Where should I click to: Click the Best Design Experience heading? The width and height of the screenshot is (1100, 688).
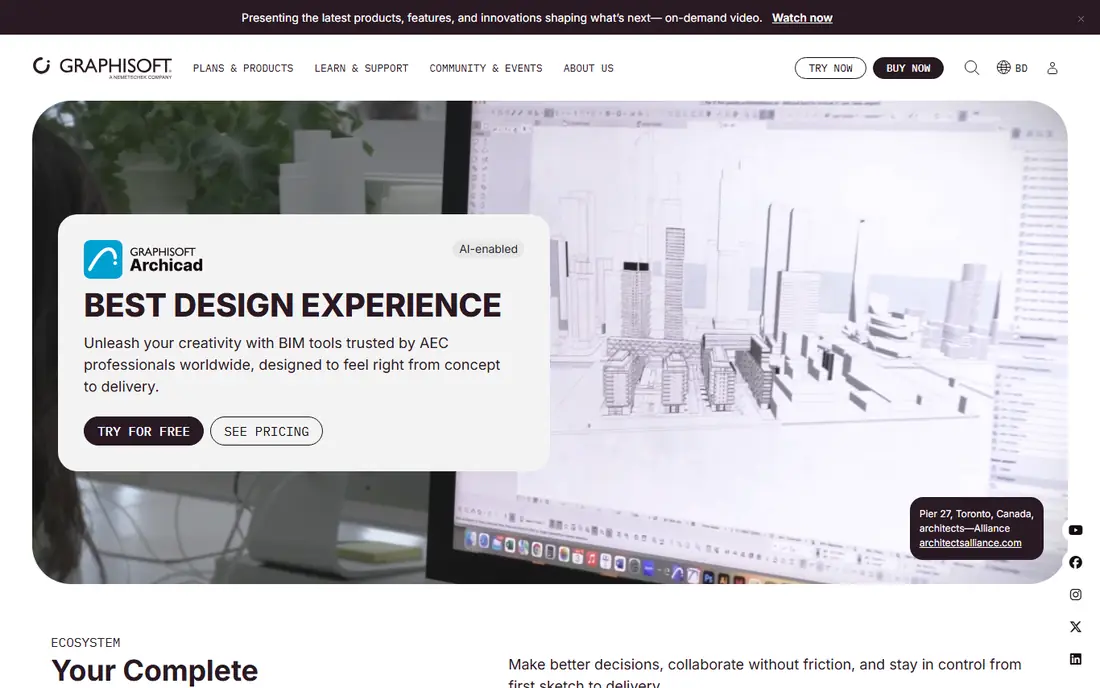click(x=293, y=305)
